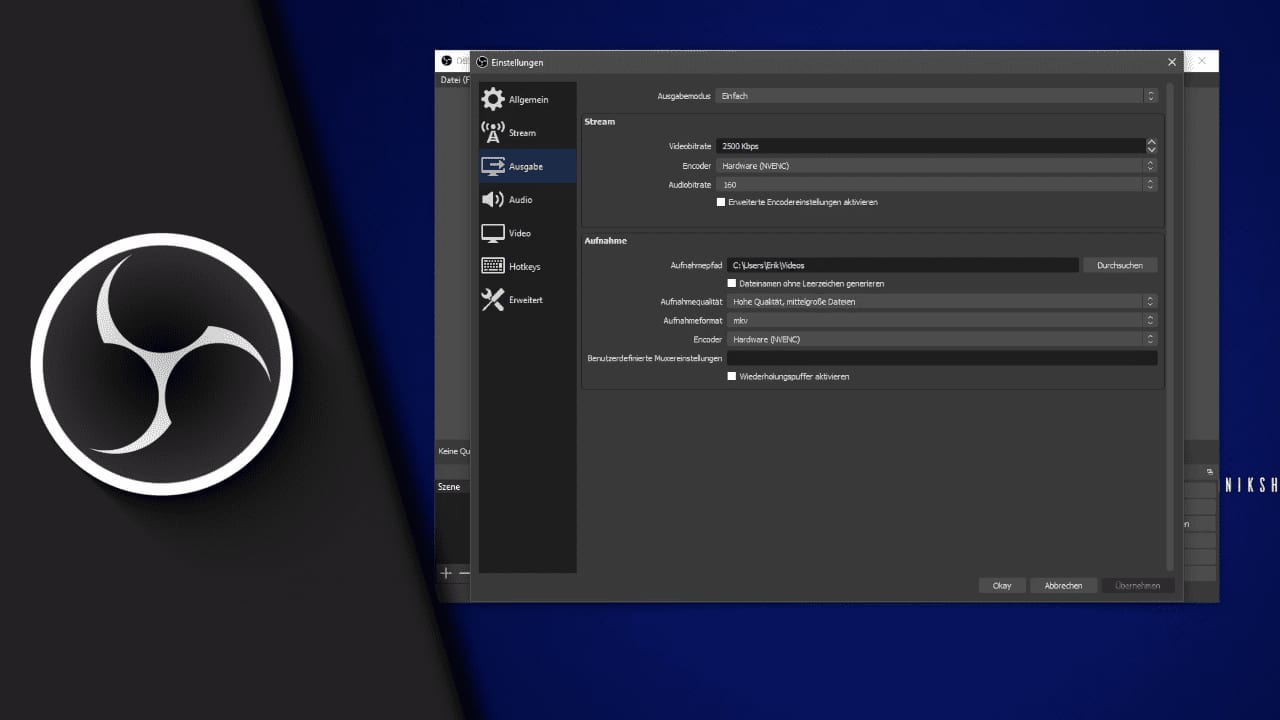Confirm settings with the Okay button
1280x720 pixels.
point(1002,585)
